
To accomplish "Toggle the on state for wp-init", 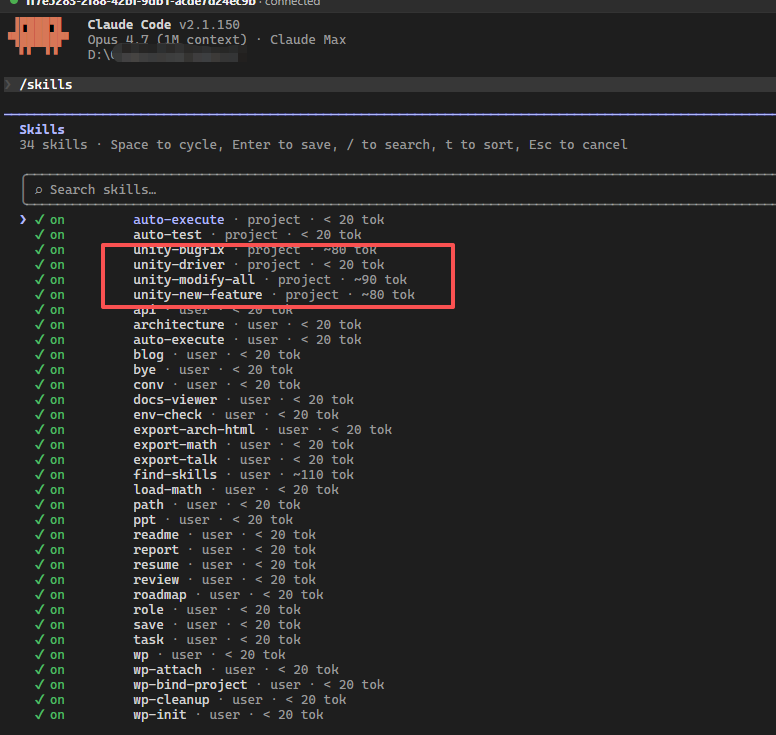I will 50,715.
